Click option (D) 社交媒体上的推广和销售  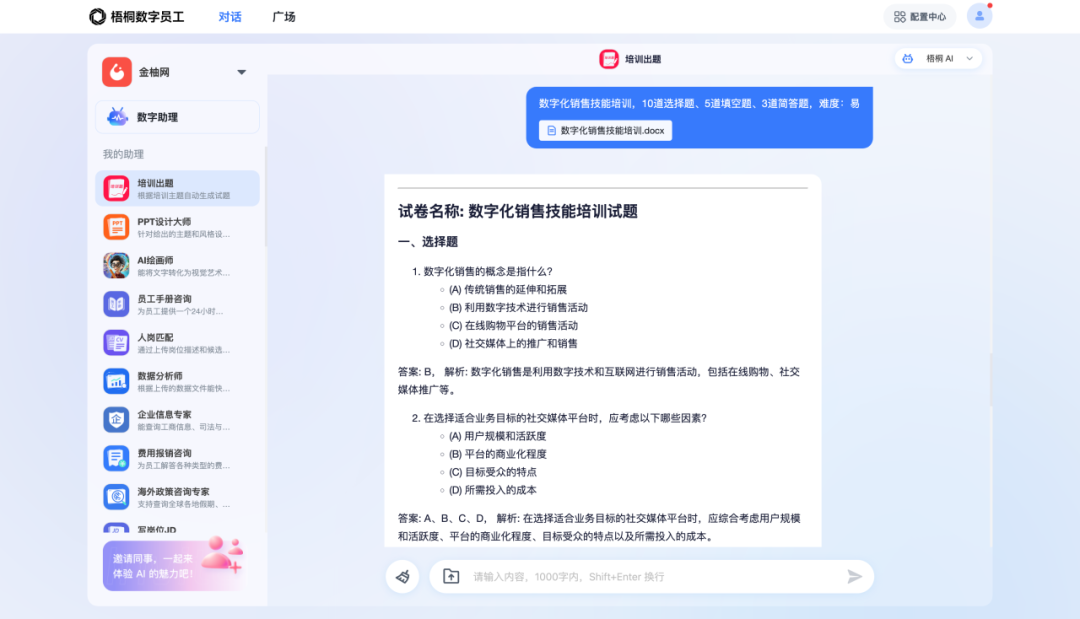click(513, 344)
